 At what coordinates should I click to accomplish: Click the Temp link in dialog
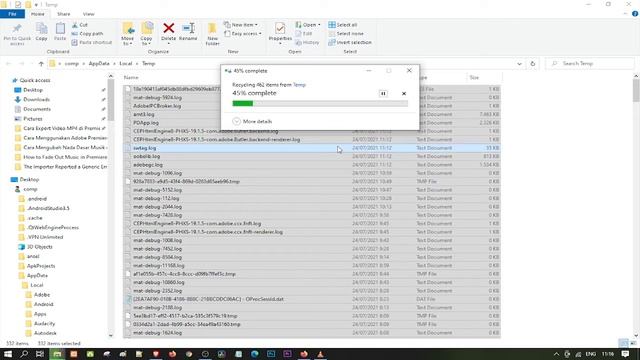(x=299, y=85)
